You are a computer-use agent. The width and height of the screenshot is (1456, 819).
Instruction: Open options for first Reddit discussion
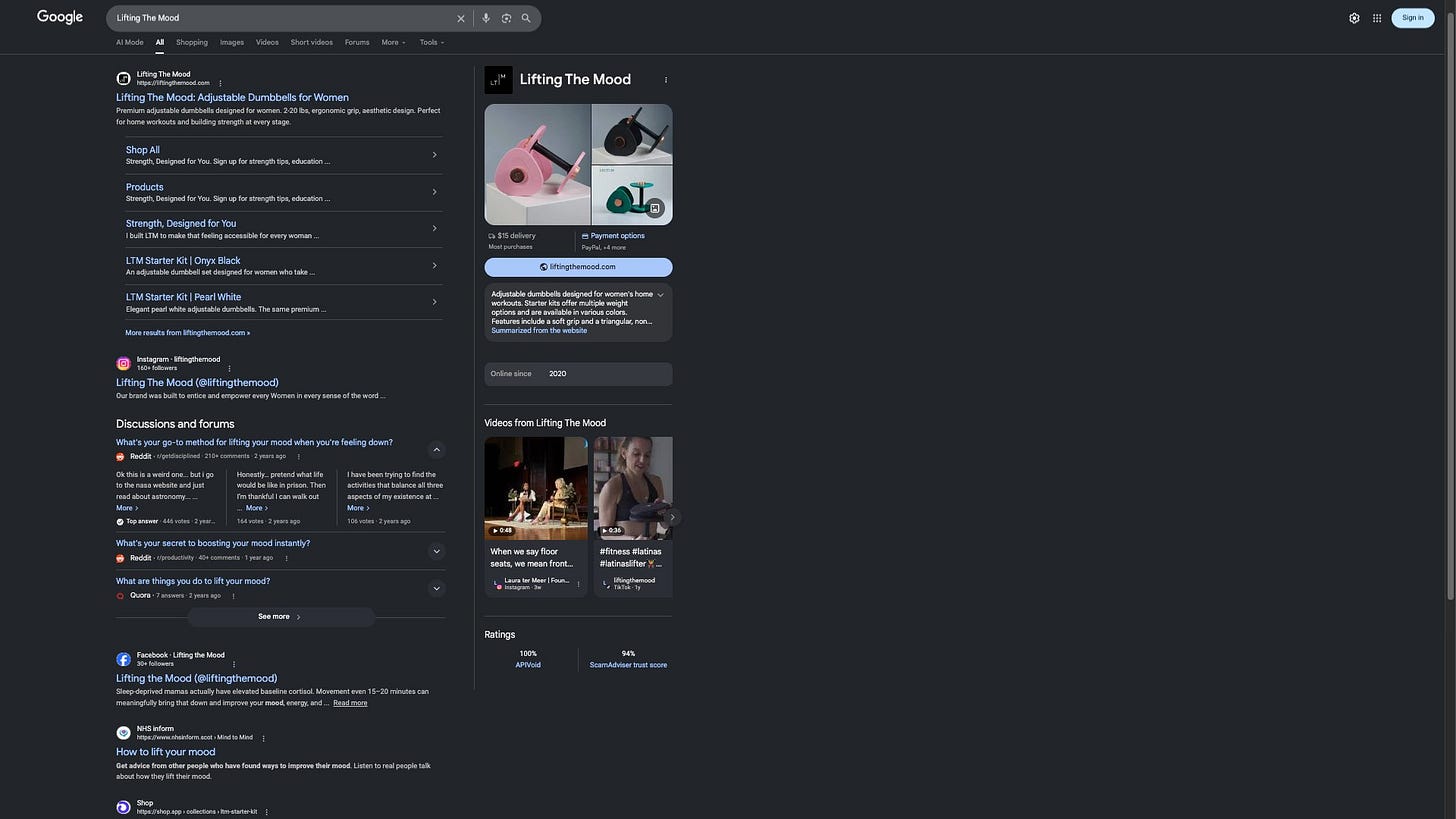coord(298,457)
